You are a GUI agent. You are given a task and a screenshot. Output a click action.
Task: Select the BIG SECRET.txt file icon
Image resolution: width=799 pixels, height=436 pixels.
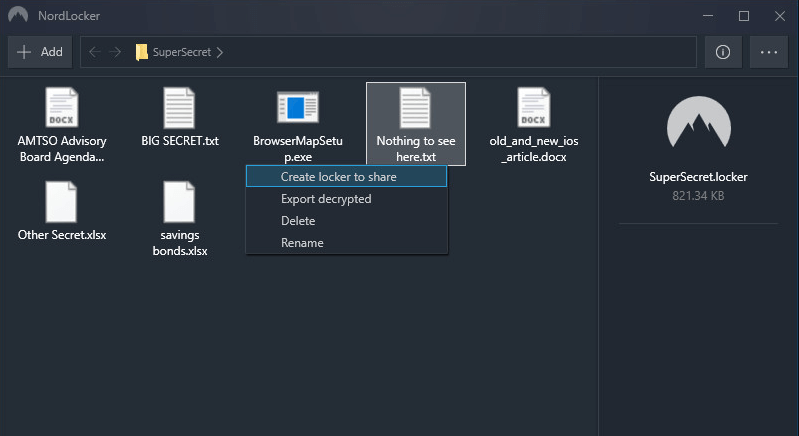[x=179, y=107]
